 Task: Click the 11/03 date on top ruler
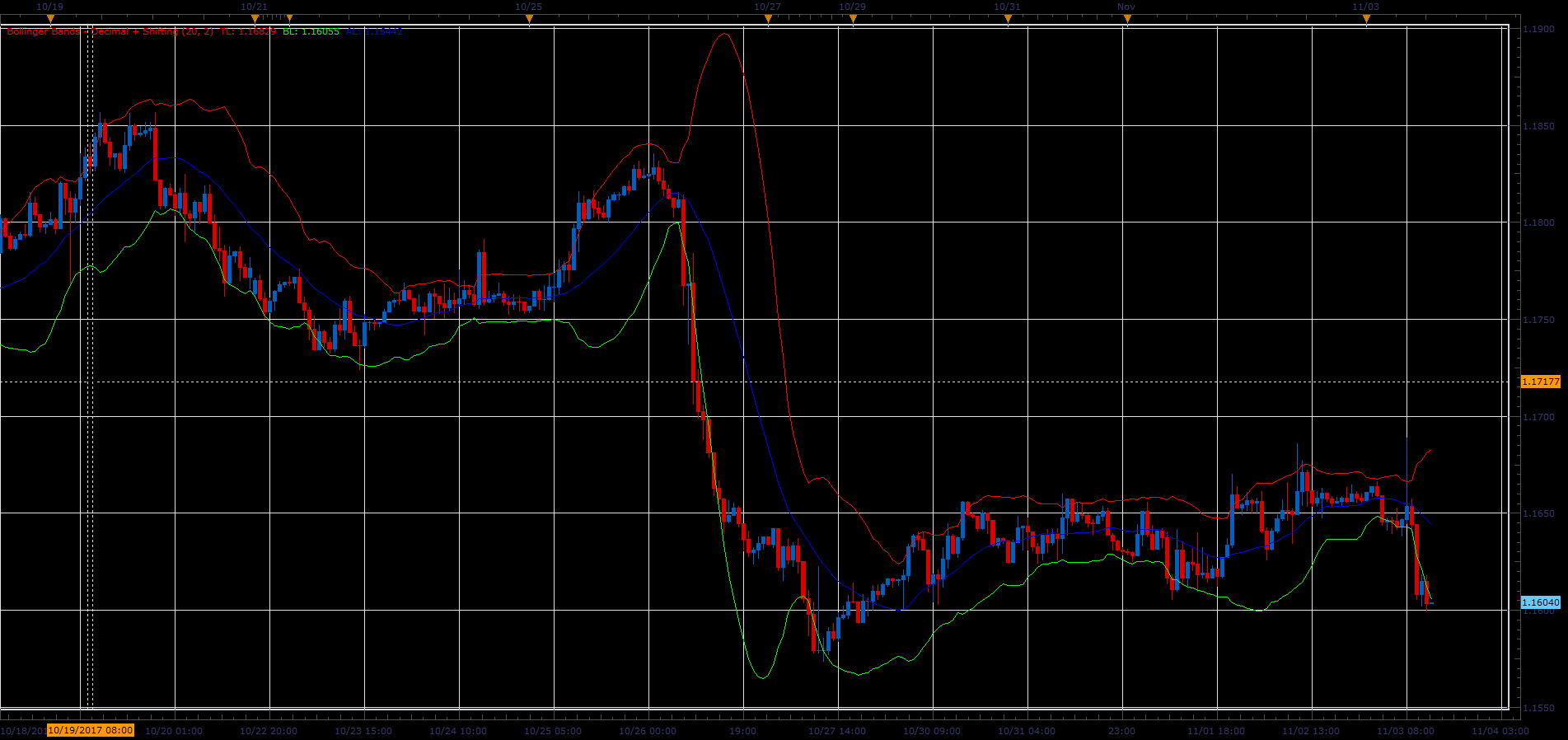coord(1366,7)
